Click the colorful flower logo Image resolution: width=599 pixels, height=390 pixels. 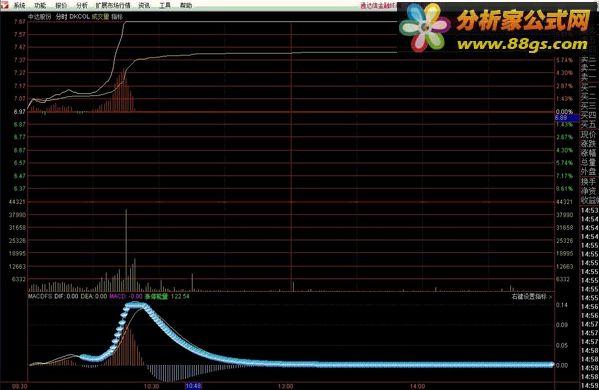tap(424, 28)
